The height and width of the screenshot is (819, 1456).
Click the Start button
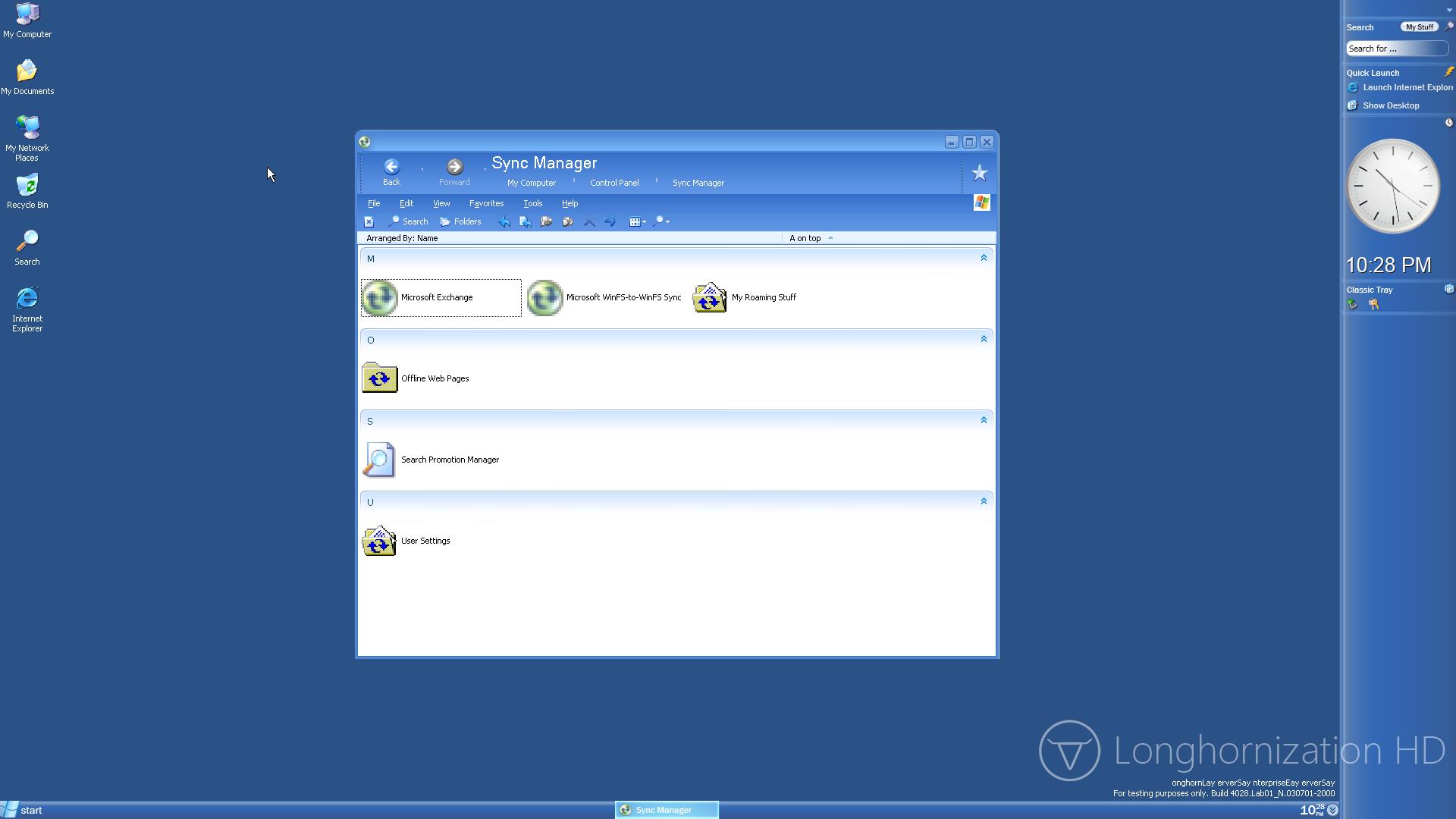[x=23, y=810]
